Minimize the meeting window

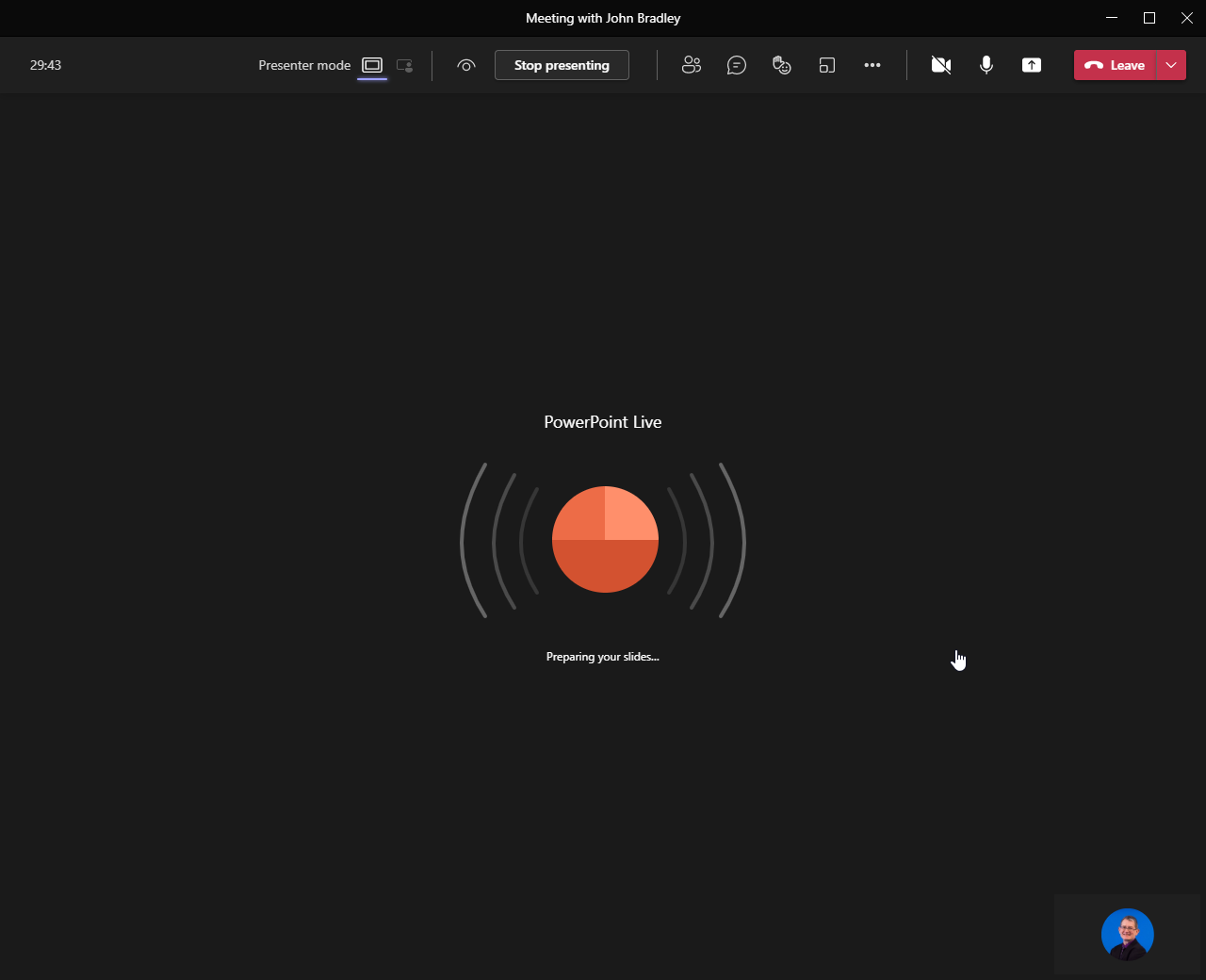pyautogui.click(x=1112, y=18)
